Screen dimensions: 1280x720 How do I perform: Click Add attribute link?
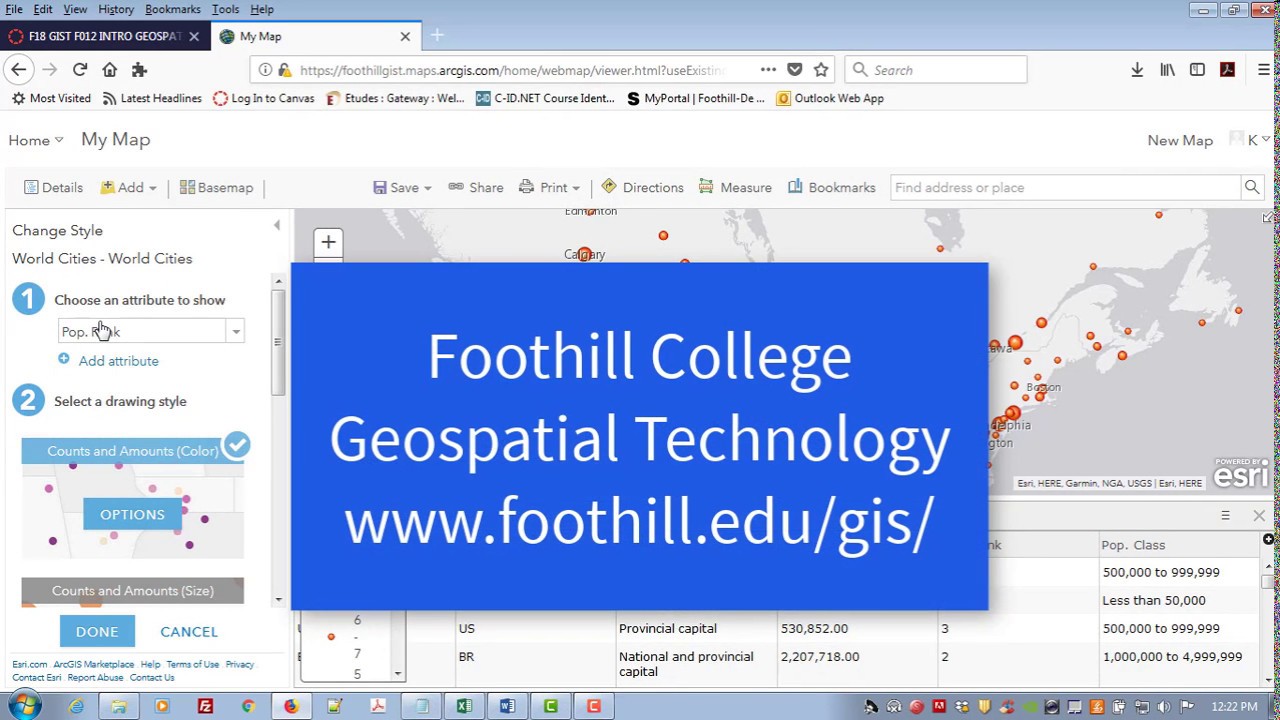coord(118,361)
